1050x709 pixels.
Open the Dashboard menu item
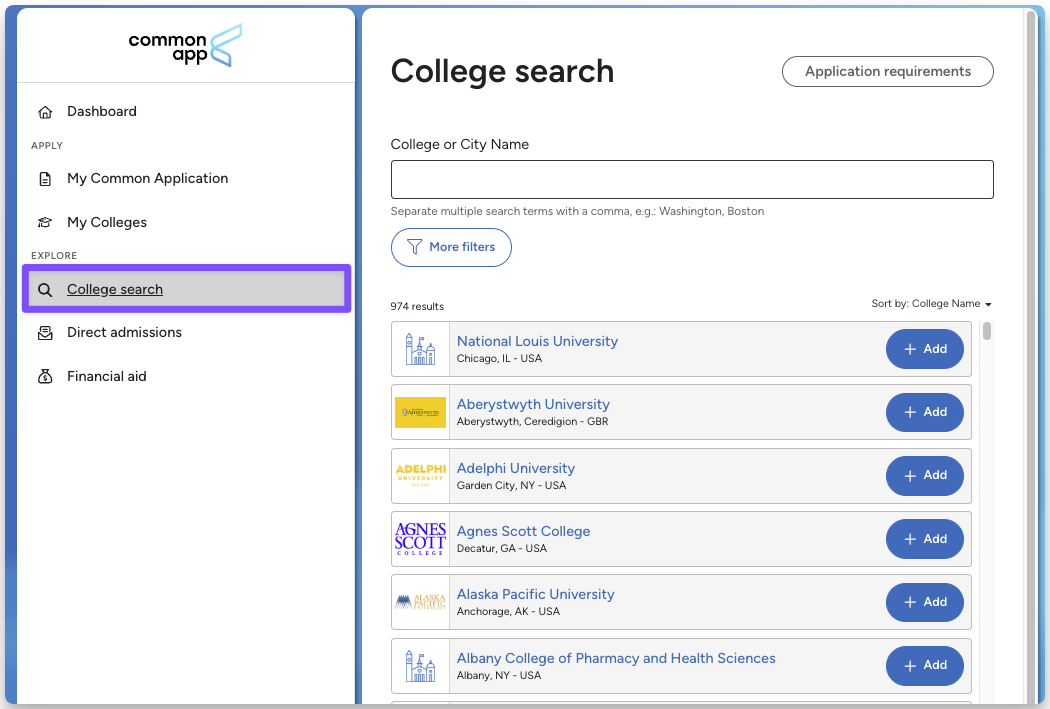click(x=102, y=112)
